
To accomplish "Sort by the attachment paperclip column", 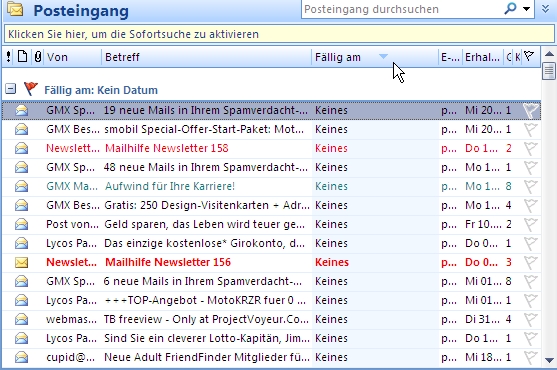I will tap(38, 57).
